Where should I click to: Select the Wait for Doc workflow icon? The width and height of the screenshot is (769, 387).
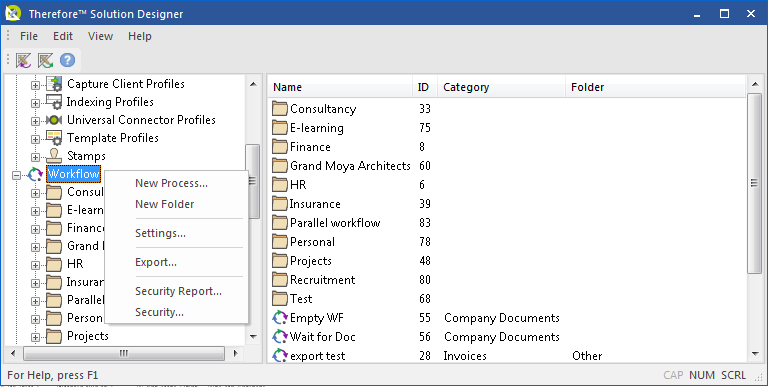point(280,337)
